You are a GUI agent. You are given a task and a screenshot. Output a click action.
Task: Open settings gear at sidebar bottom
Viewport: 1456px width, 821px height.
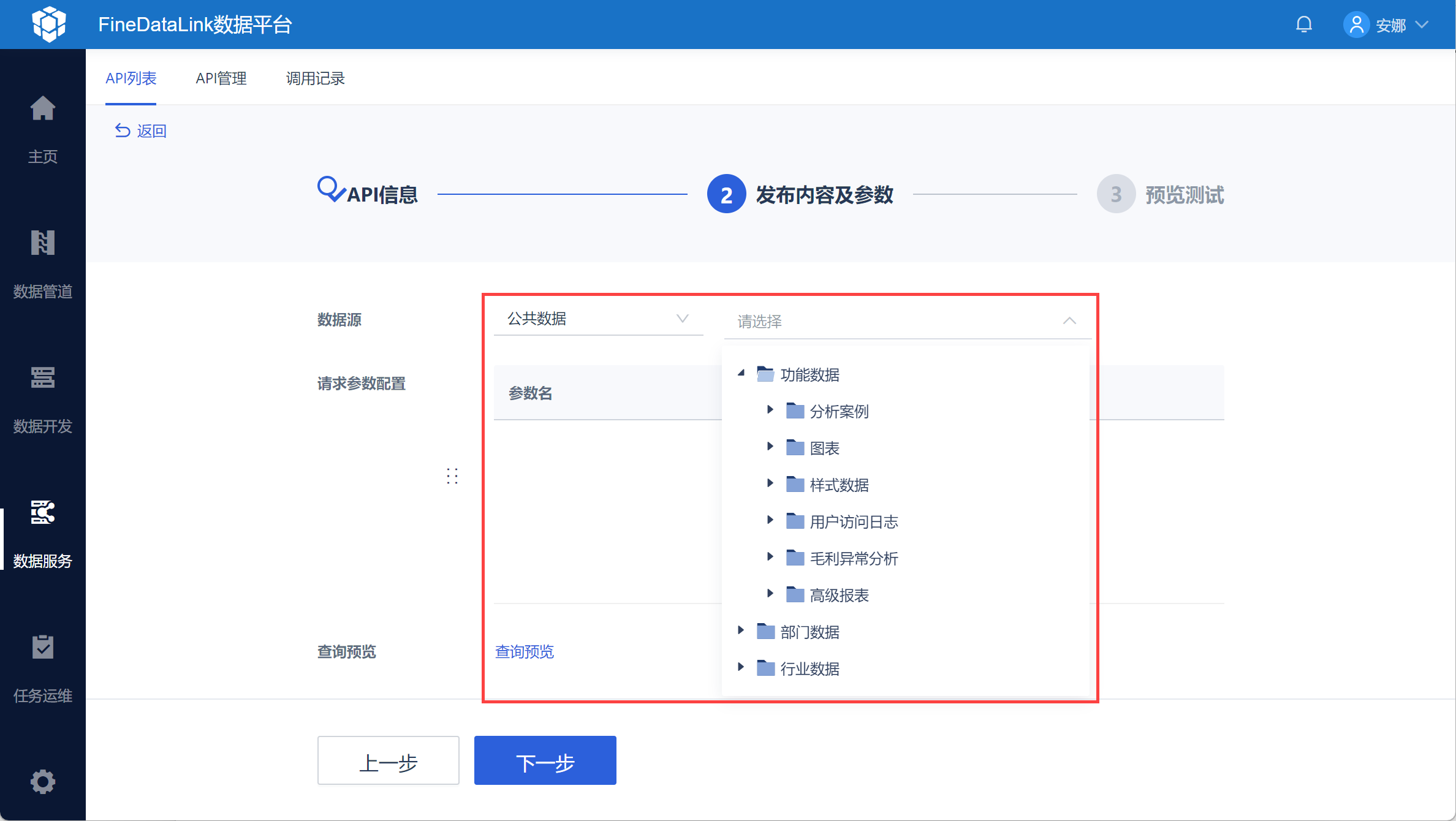[x=42, y=782]
